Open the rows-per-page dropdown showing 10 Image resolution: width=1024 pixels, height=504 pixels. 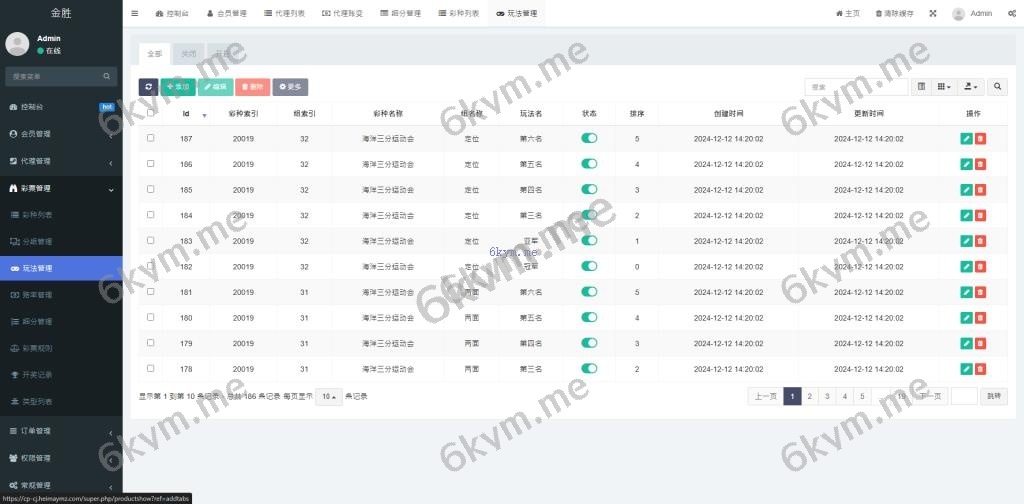tap(328, 396)
